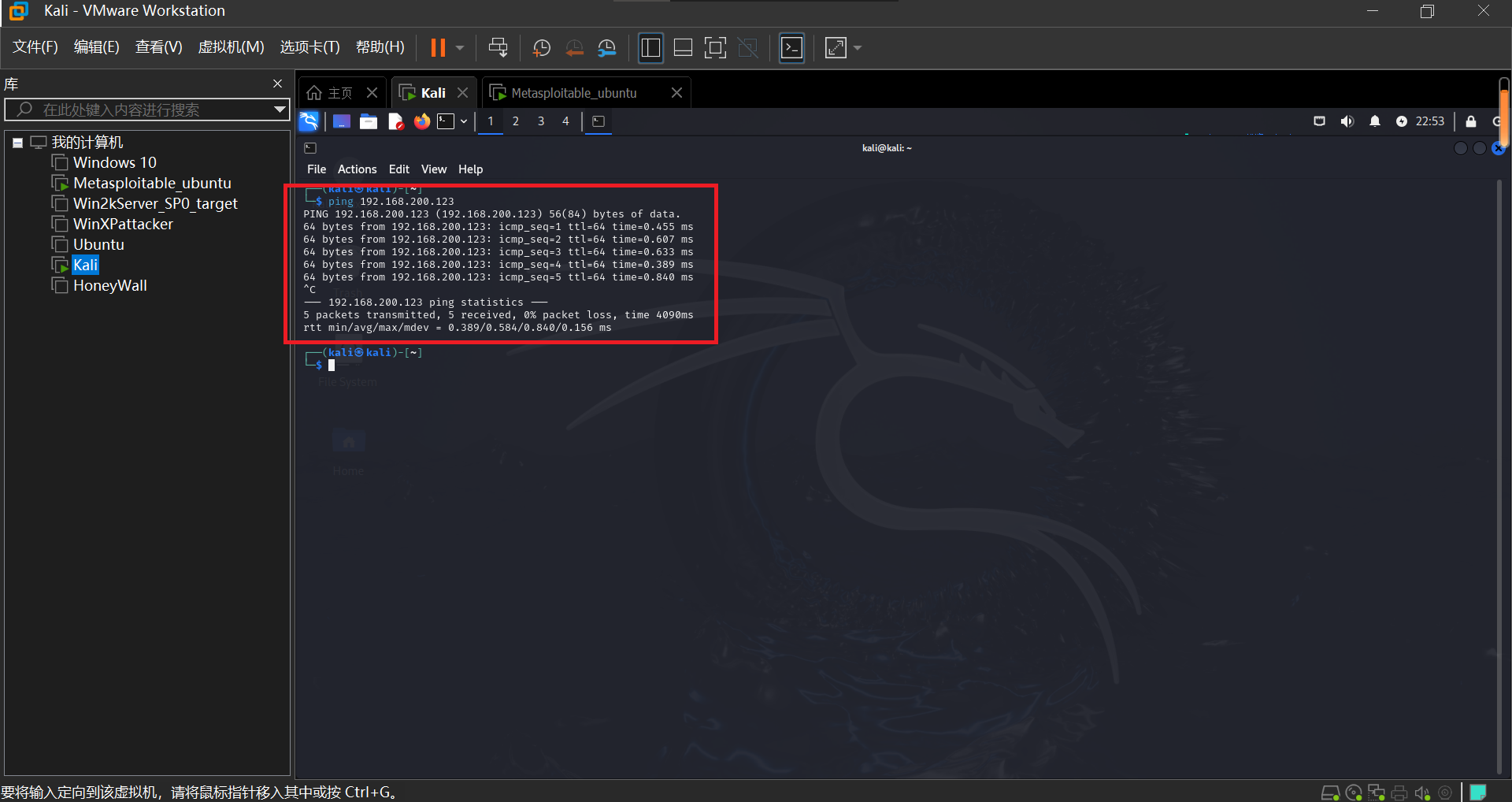Switch to the Metasploitable_ubuntu tab
This screenshot has height=802, width=1512.
coord(574,93)
